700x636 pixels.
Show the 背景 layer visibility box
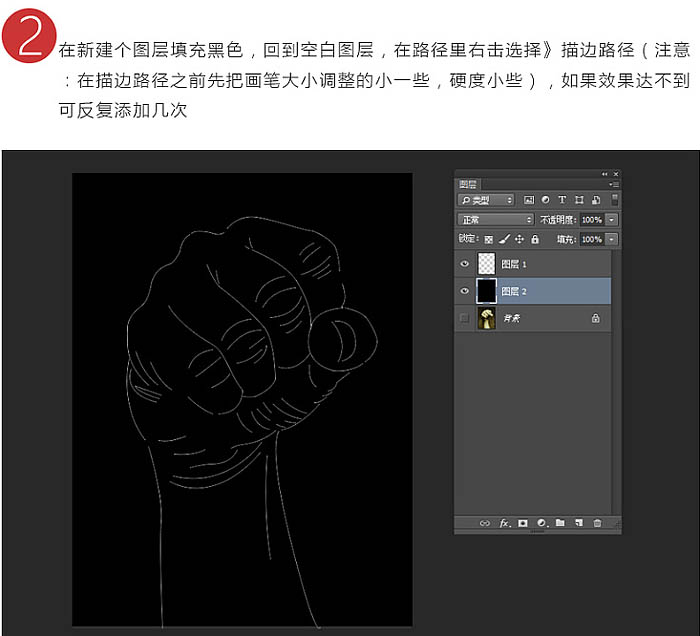[464, 318]
